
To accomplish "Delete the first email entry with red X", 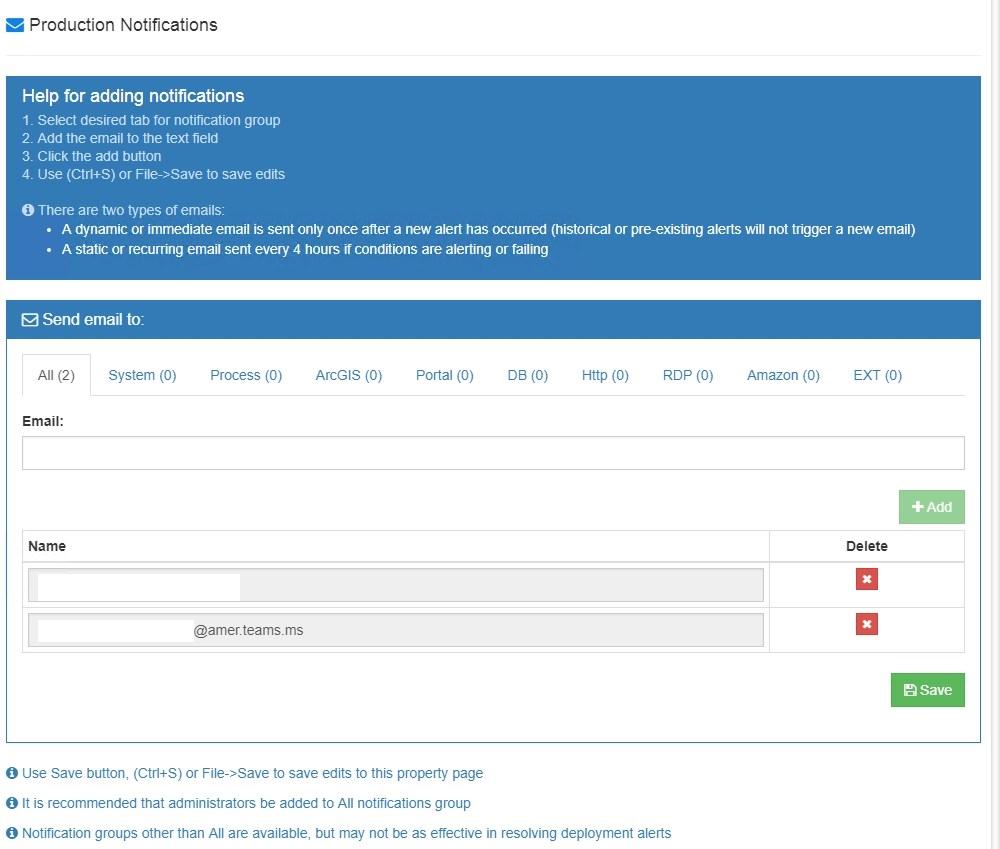I will tap(866, 579).
